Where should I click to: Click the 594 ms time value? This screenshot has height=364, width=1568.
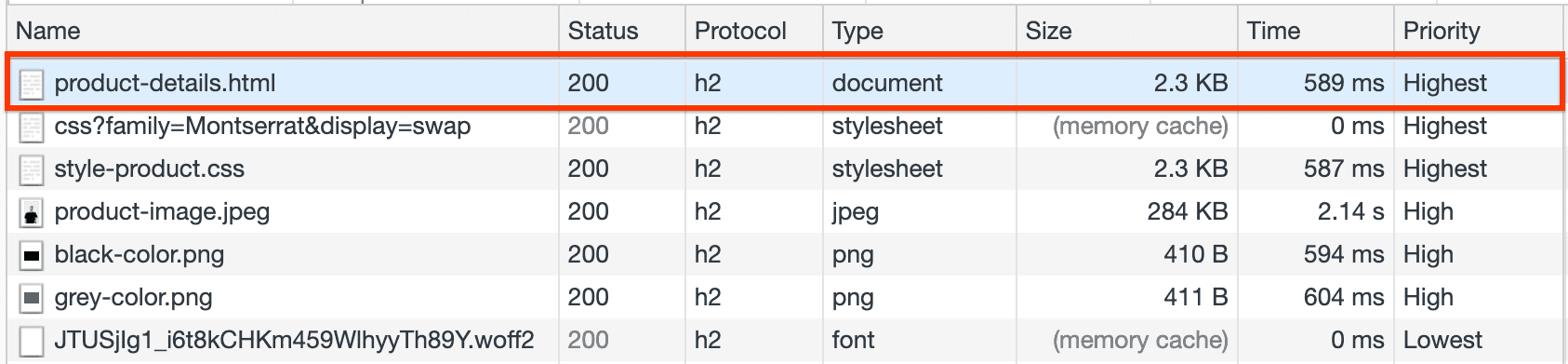[1343, 254]
